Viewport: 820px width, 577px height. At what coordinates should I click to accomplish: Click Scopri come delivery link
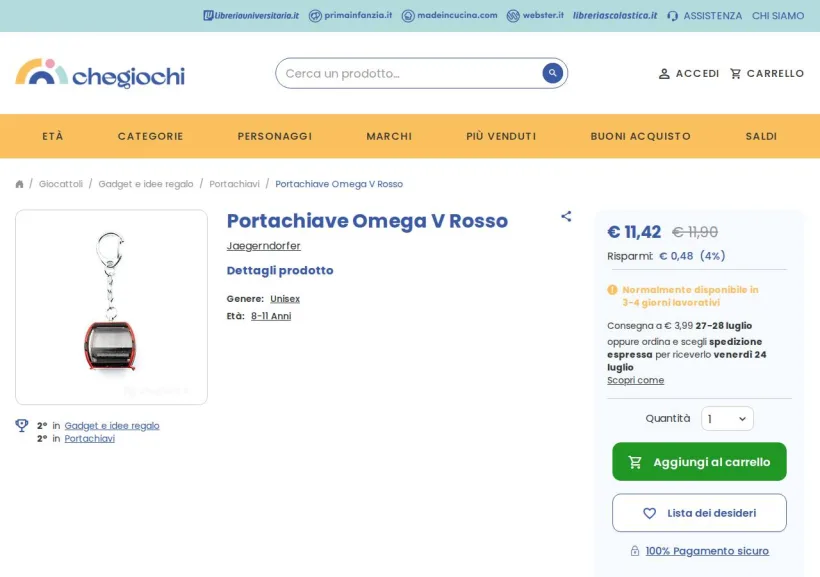pos(635,380)
